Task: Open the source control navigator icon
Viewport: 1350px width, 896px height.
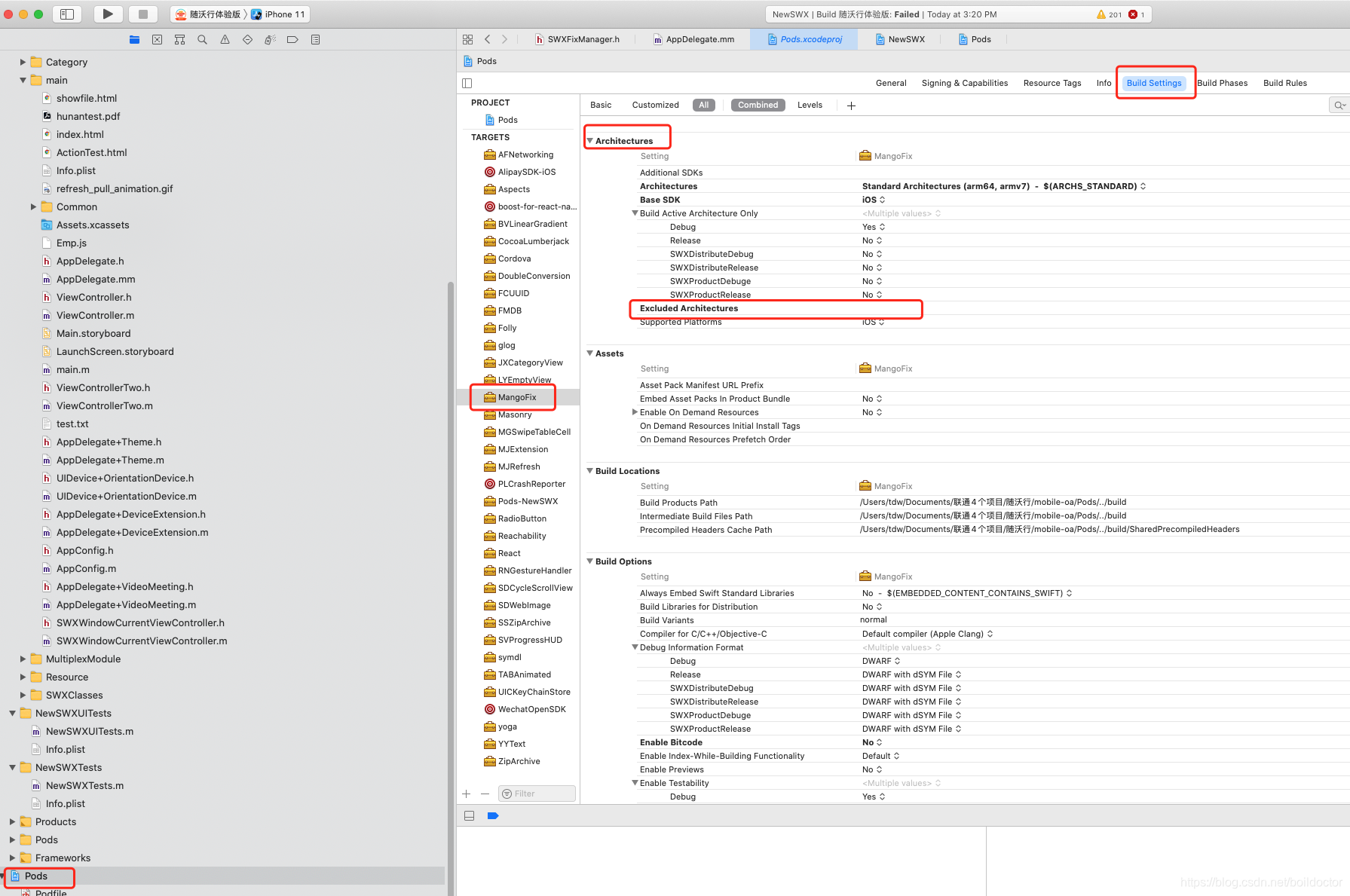Action: [157, 40]
